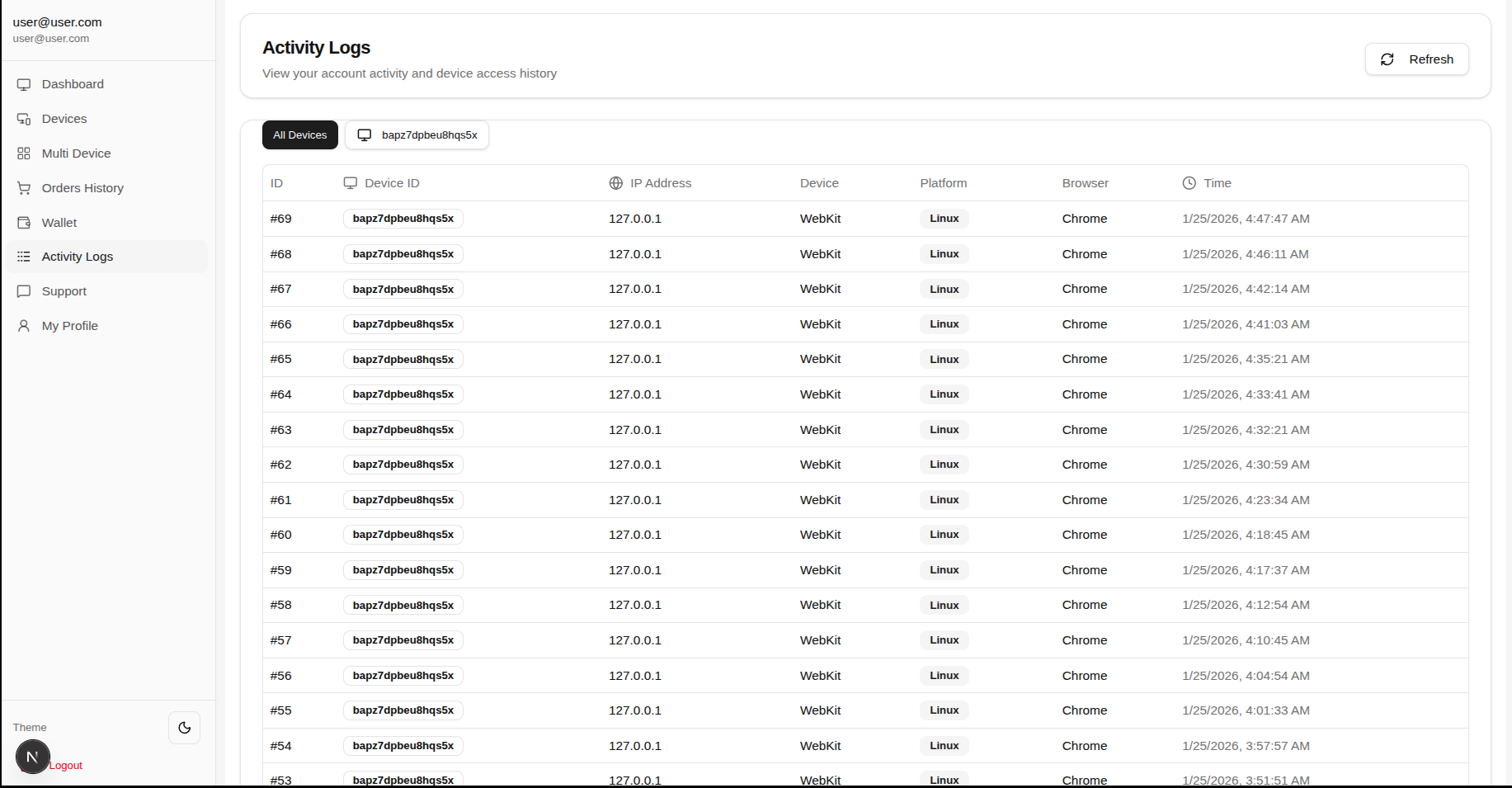This screenshot has width=1512, height=788.
Task: Click the Refresh button
Action: pyautogui.click(x=1416, y=59)
